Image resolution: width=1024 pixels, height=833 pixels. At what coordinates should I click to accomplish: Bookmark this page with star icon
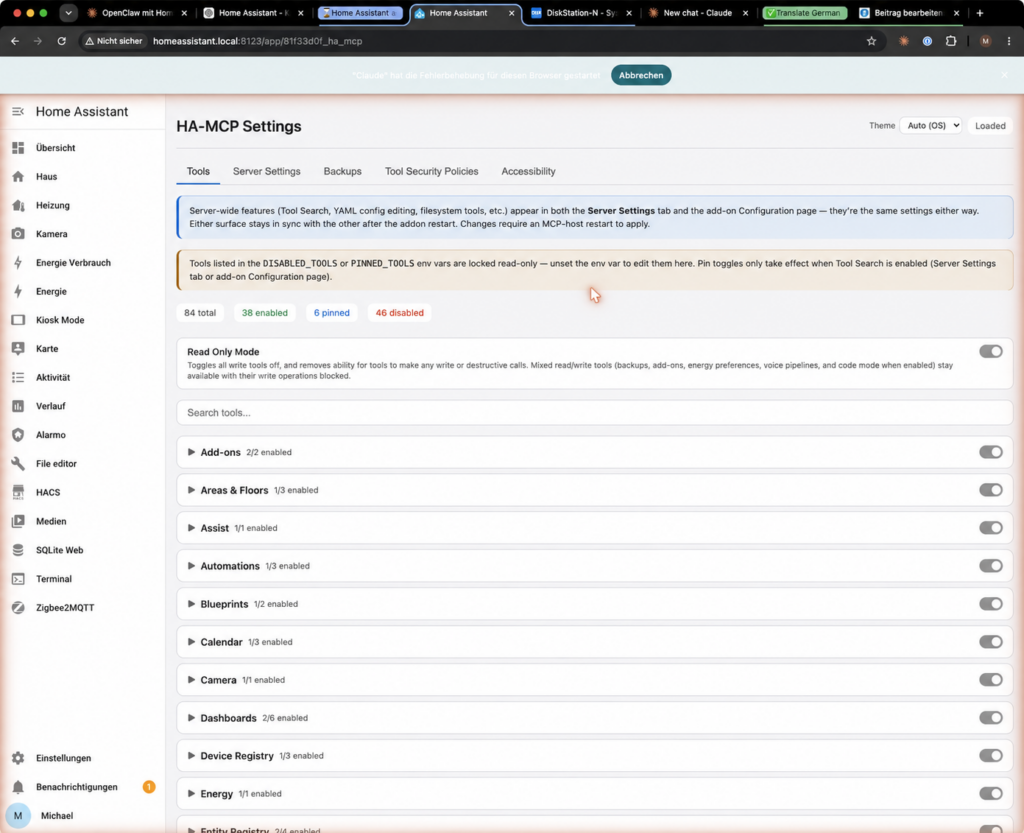coord(871,41)
